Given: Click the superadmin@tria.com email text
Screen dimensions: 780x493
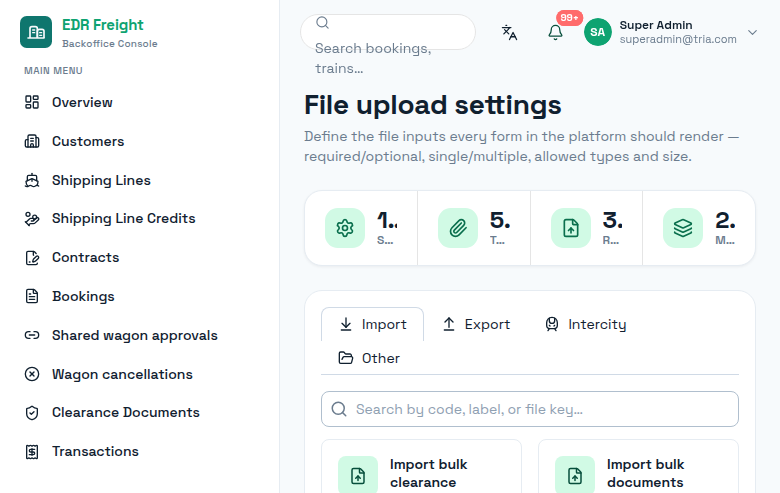Looking at the screenshot, I should (x=678, y=39).
